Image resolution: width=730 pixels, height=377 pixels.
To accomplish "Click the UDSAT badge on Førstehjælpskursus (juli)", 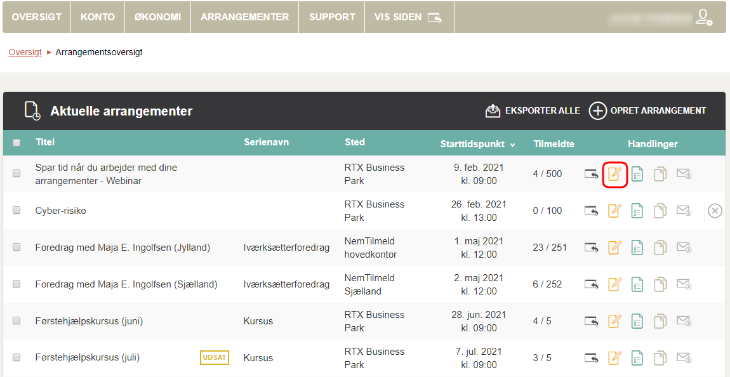I will coord(215,357).
